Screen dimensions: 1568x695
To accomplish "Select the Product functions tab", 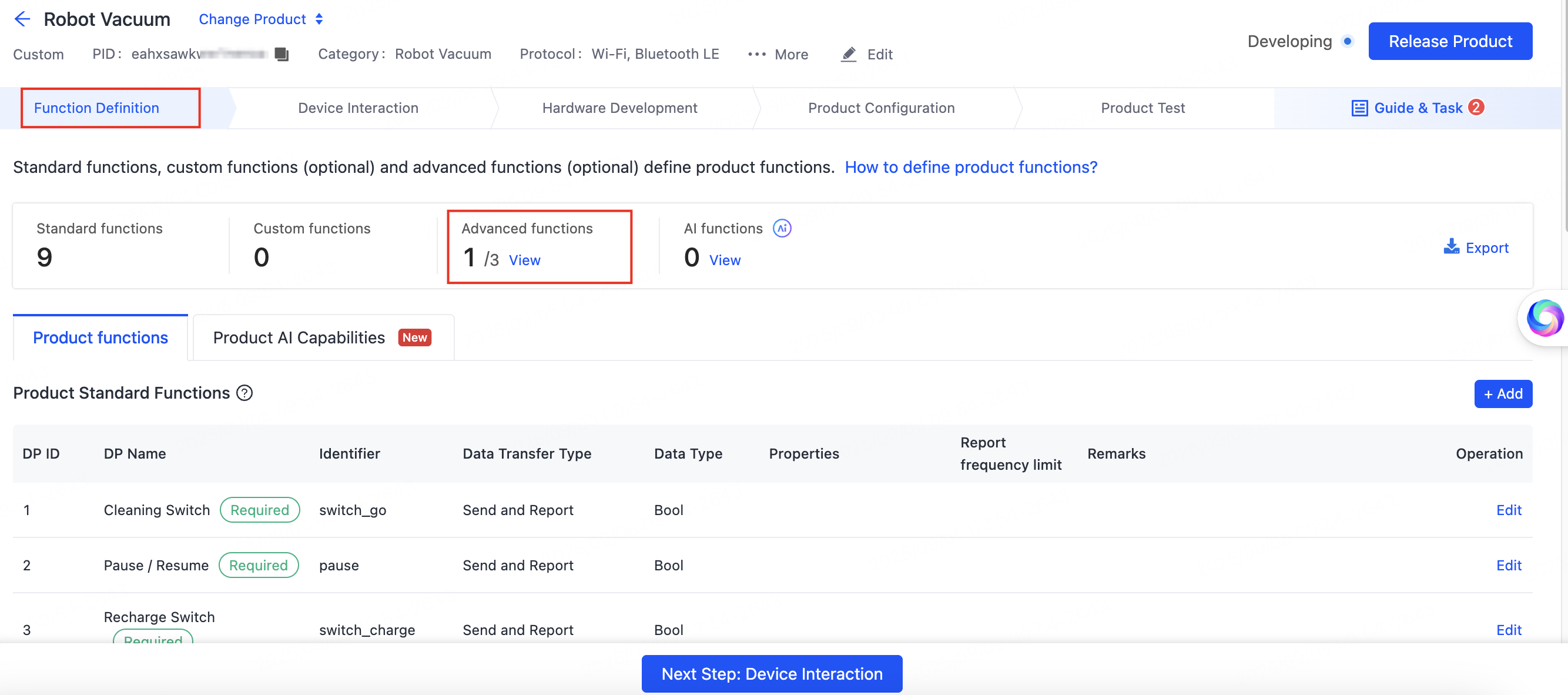I will click(x=100, y=338).
